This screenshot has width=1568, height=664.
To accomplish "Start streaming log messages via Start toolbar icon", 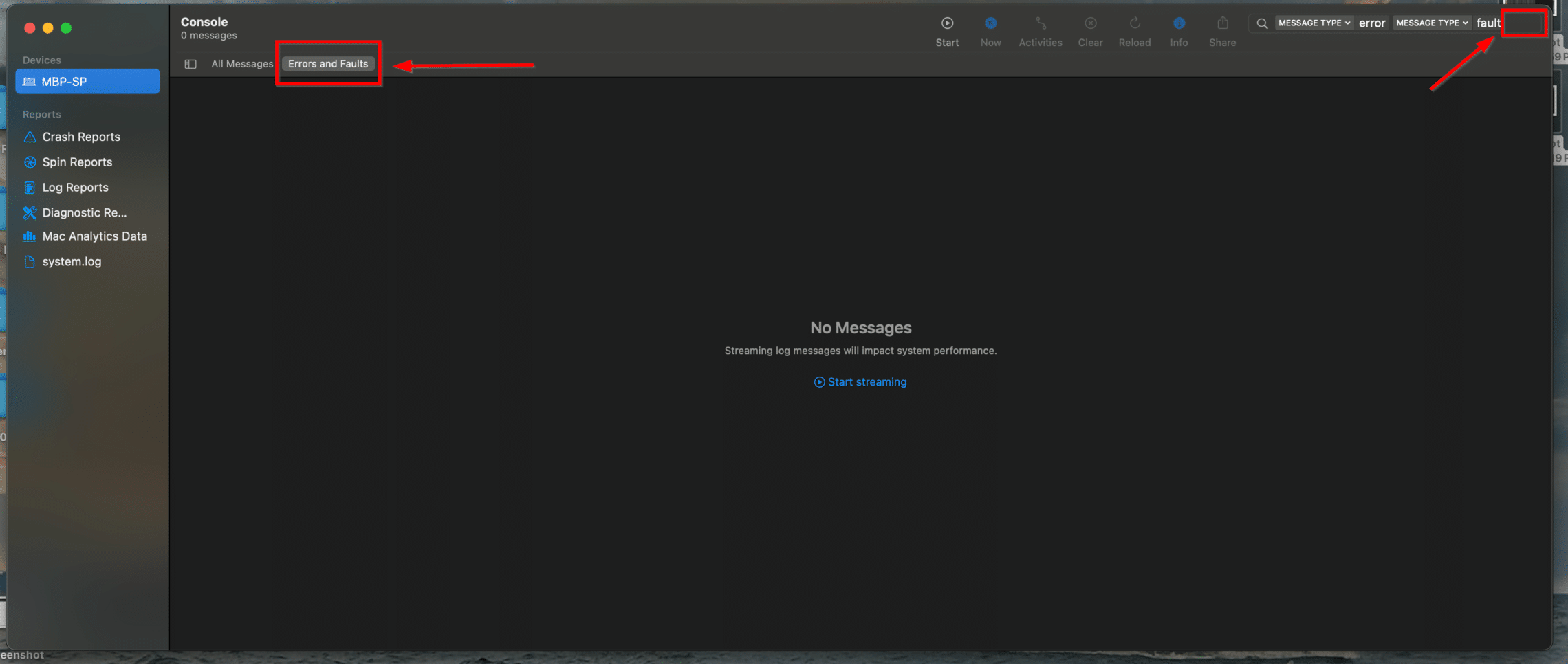I will click(947, 29).
